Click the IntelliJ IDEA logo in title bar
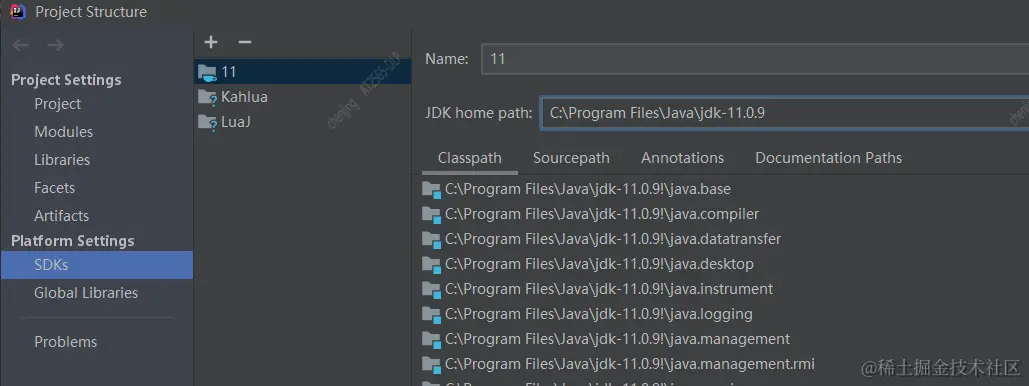 18,11
